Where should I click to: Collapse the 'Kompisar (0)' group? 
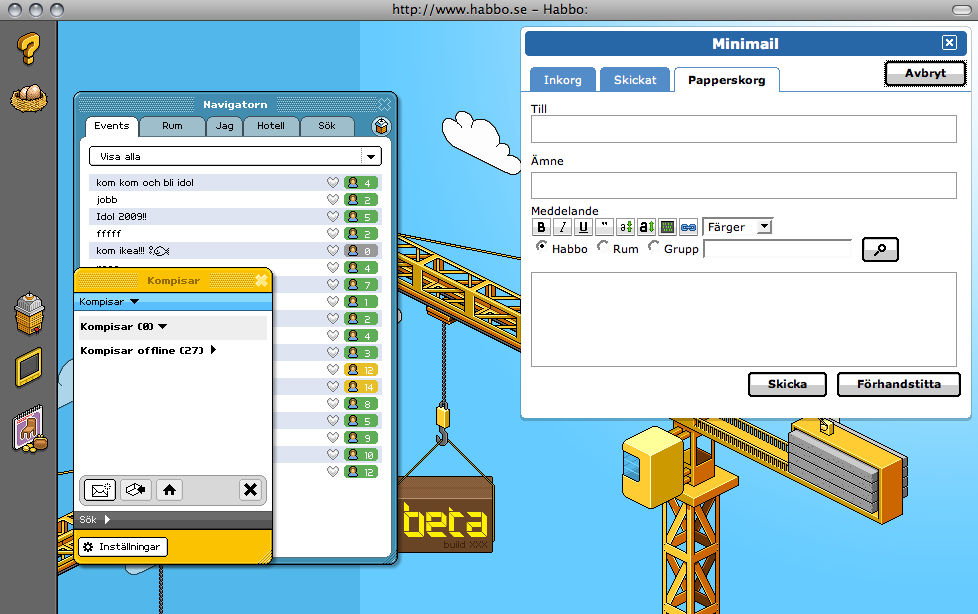[x=123, y=326]
